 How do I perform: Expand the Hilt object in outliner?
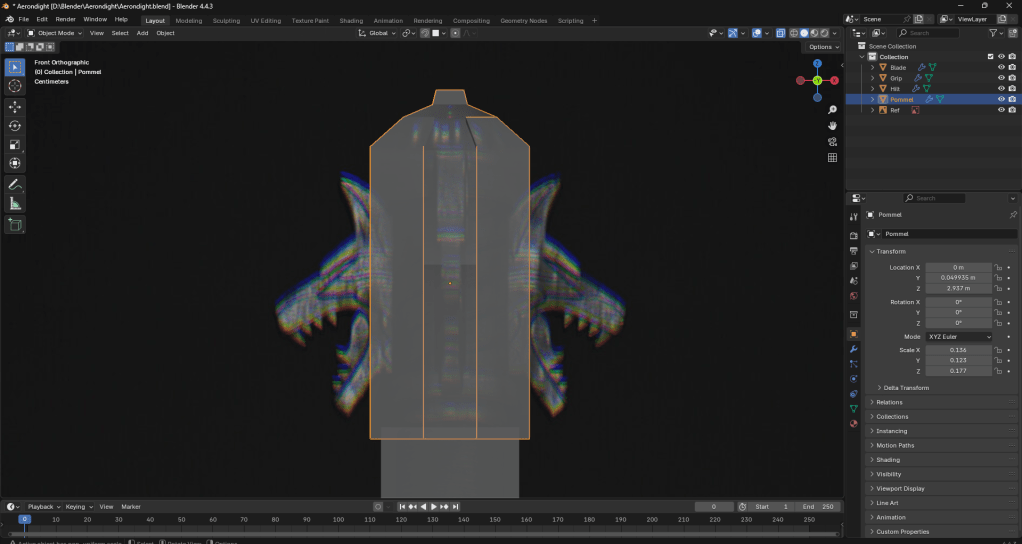click(872, 89)
